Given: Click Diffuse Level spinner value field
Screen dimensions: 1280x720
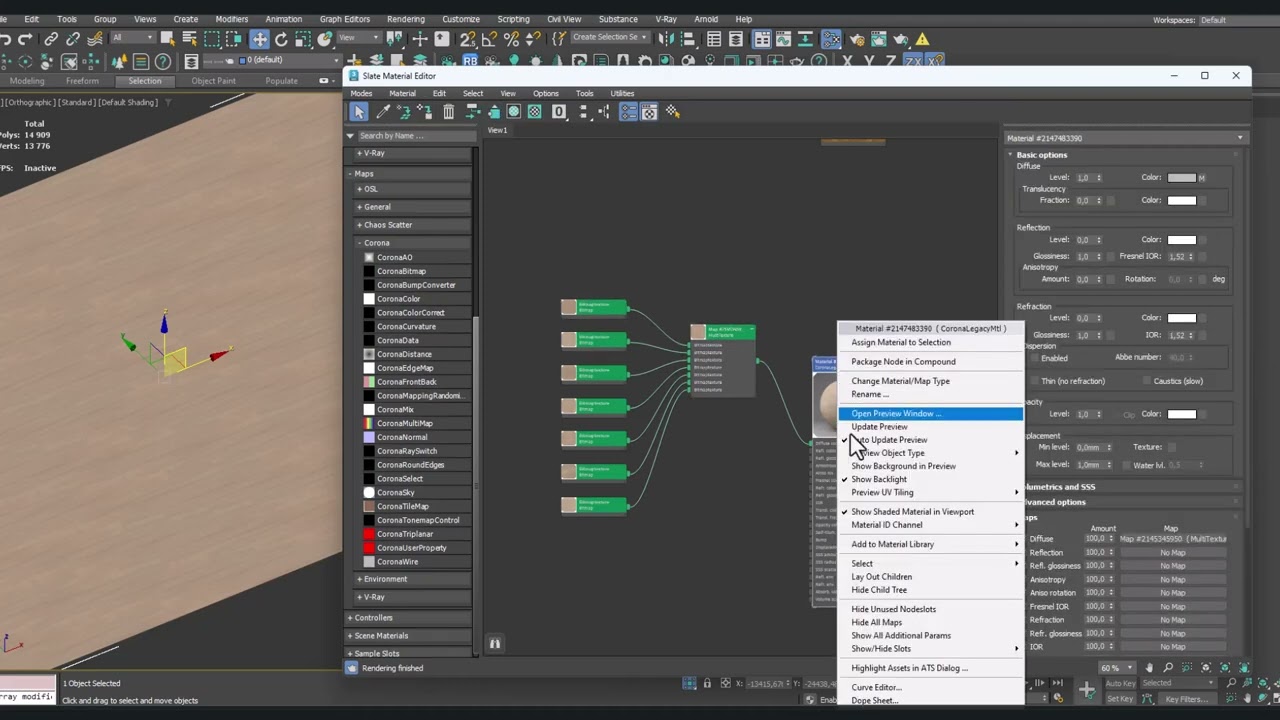Looking at the screenshot, I should (x=1084, y=178).
